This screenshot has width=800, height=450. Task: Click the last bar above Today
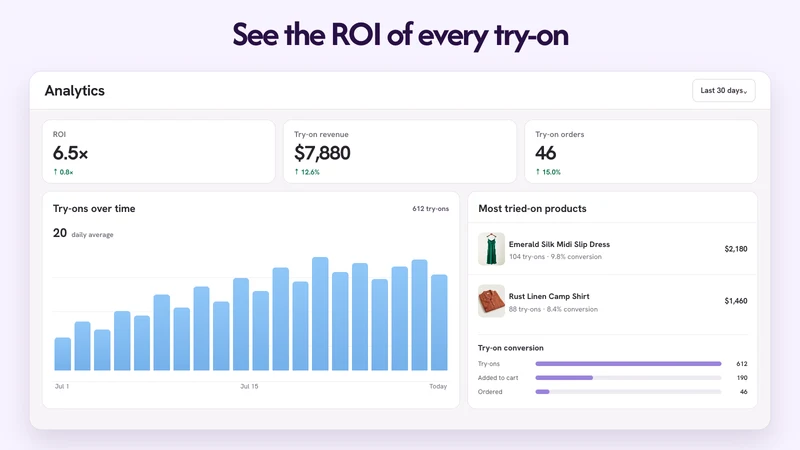[x=439, y=322]
